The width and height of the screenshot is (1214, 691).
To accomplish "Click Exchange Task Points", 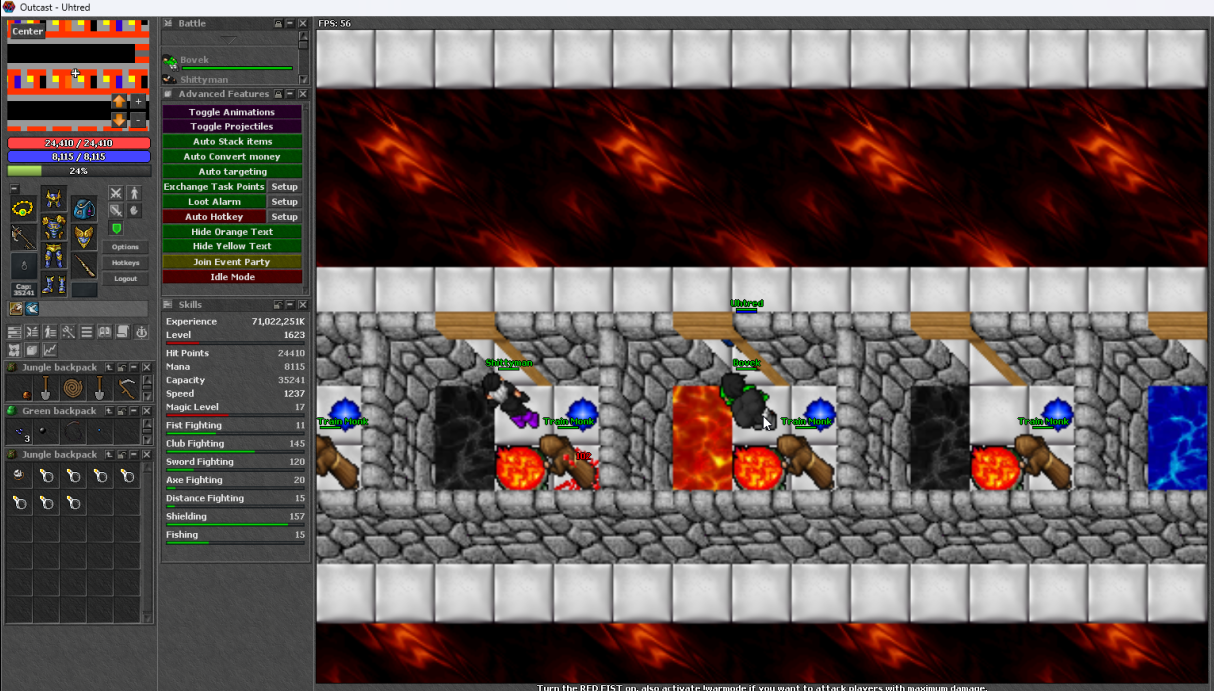I will point(214,187).
